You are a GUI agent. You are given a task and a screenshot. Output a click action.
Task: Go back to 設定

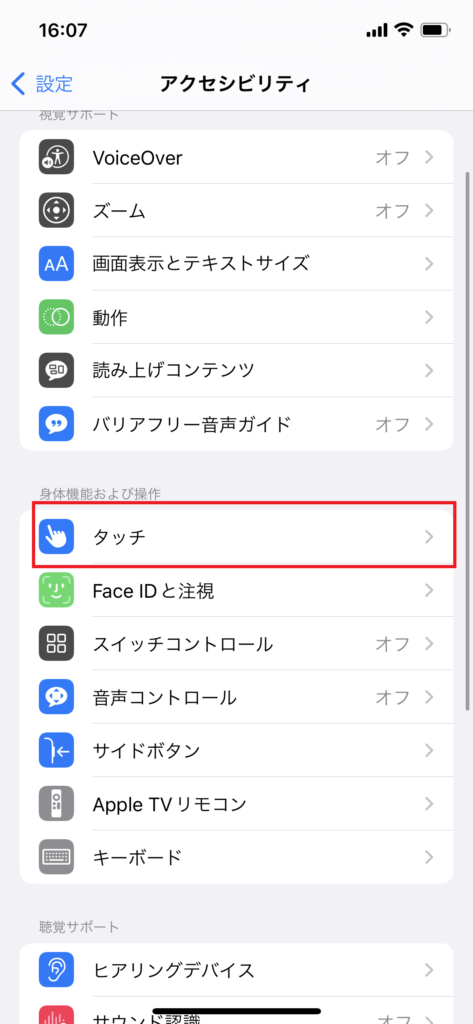pyautogui.click(x=42, y=84)
